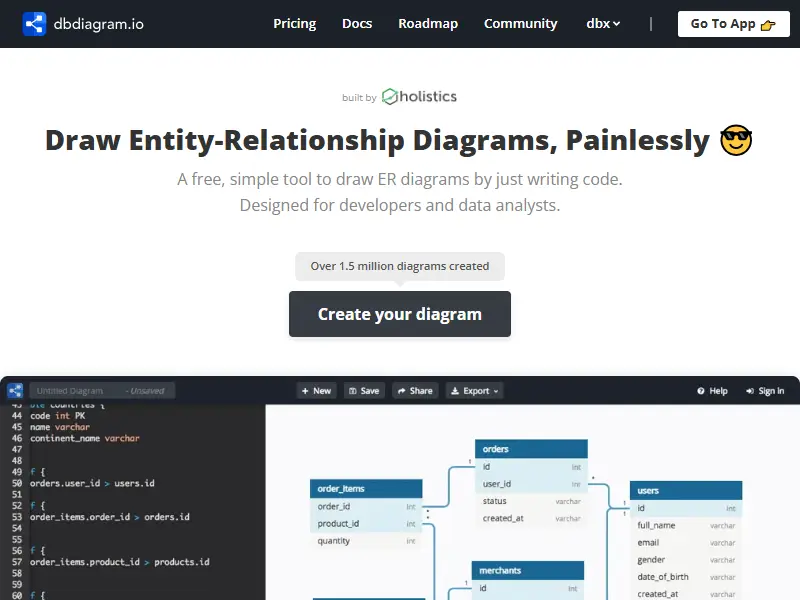Open the holistics logo link

click(419, 96)
